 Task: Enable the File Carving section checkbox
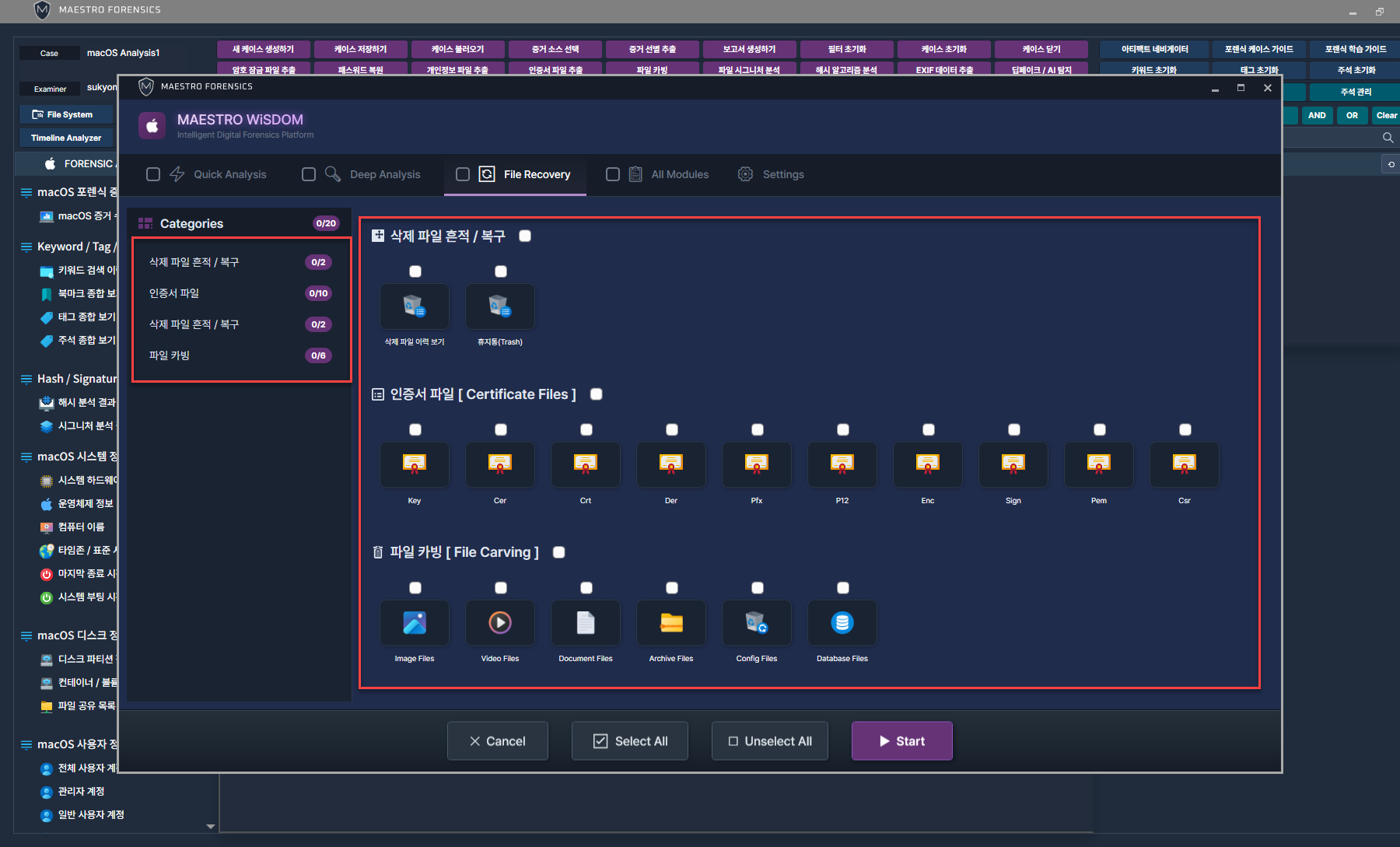coord(558,552)
